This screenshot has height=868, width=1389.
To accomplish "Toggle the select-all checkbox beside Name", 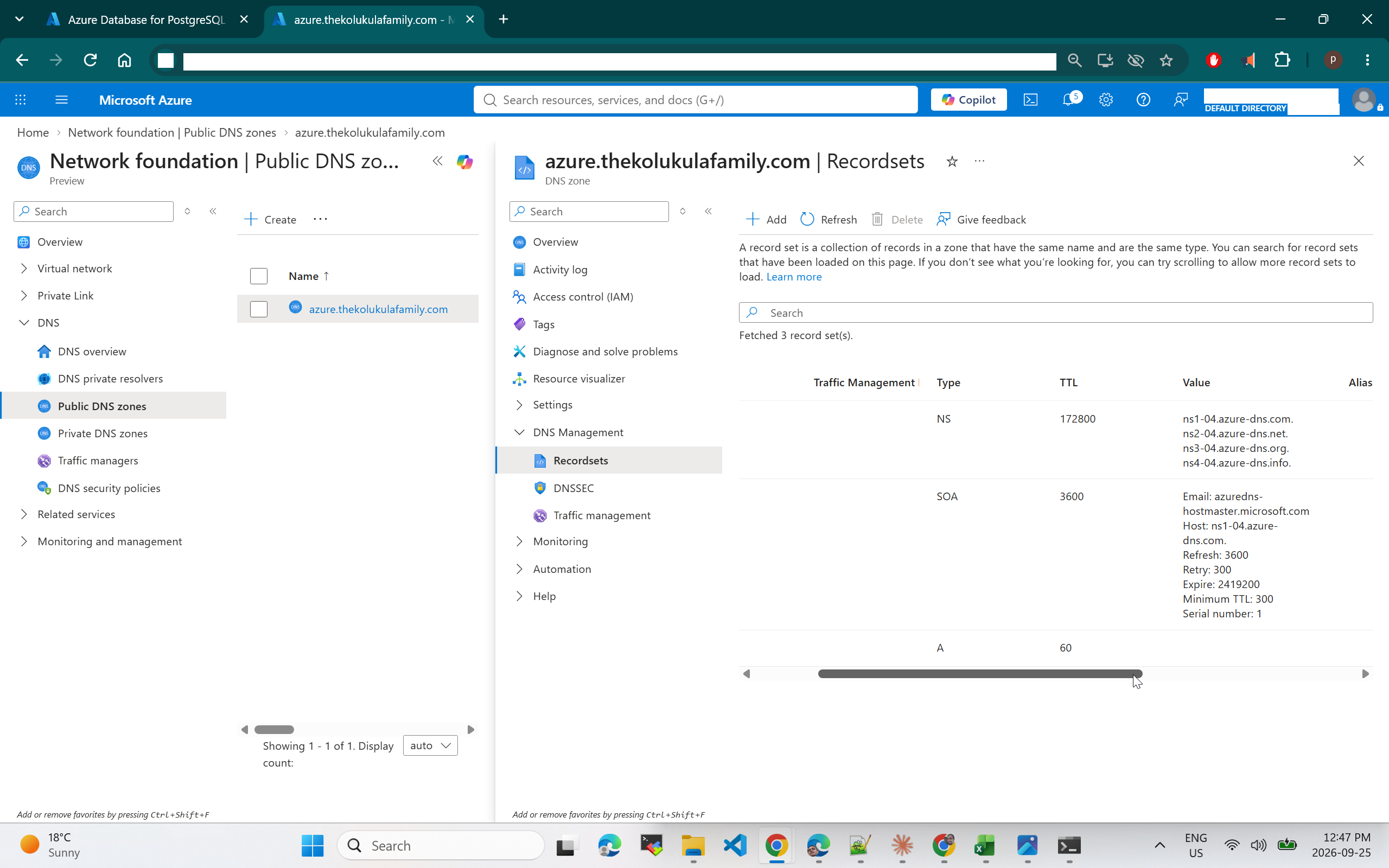I will (x=259, y=276).
